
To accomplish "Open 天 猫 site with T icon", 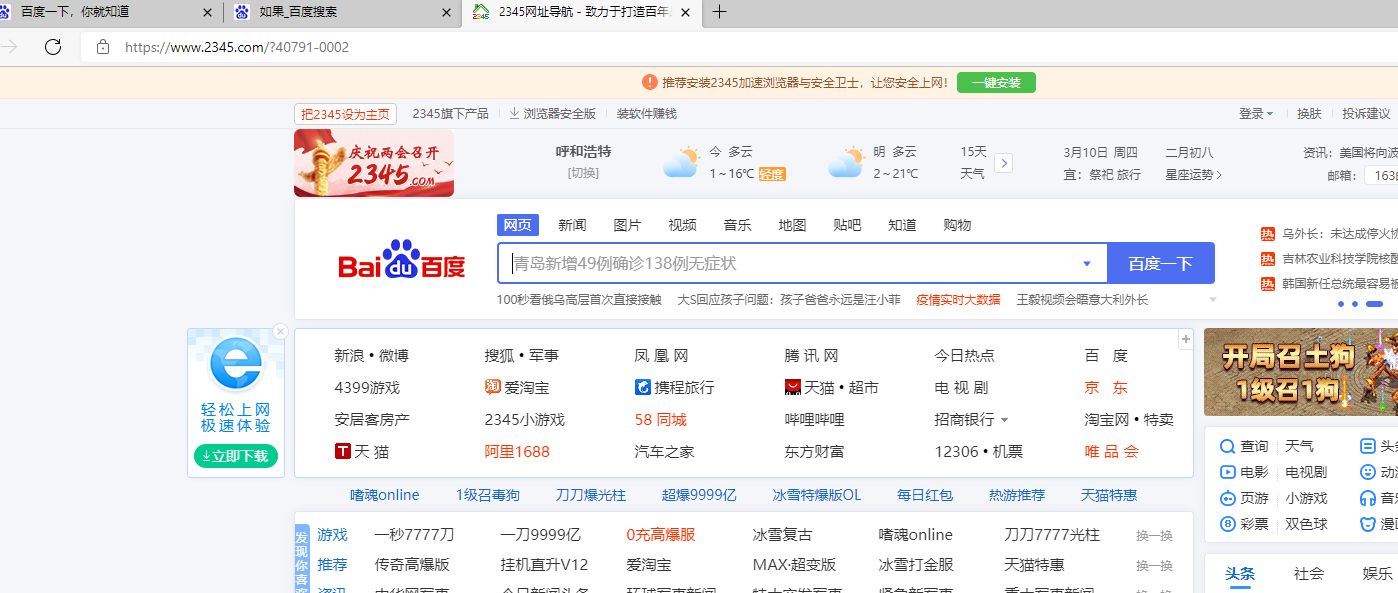I will click(362, 451).
